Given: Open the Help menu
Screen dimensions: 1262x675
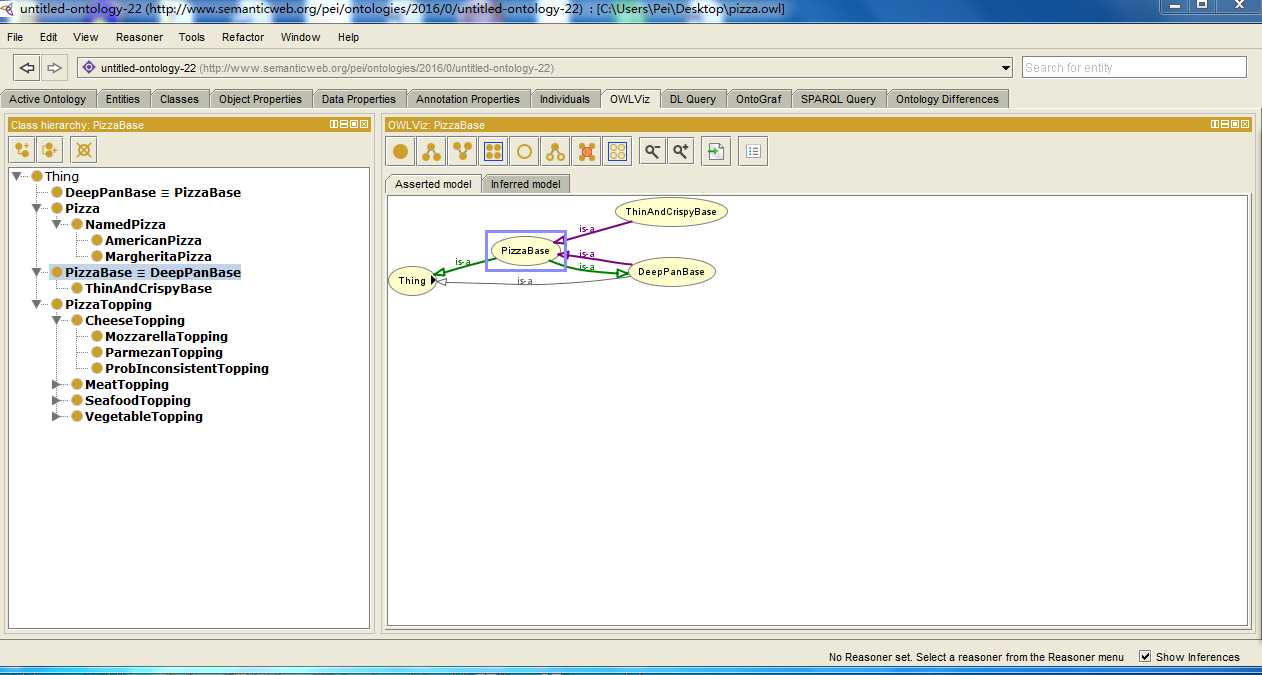Looking at the screenshot, I should pyautogui.click(x=348, y=37).
